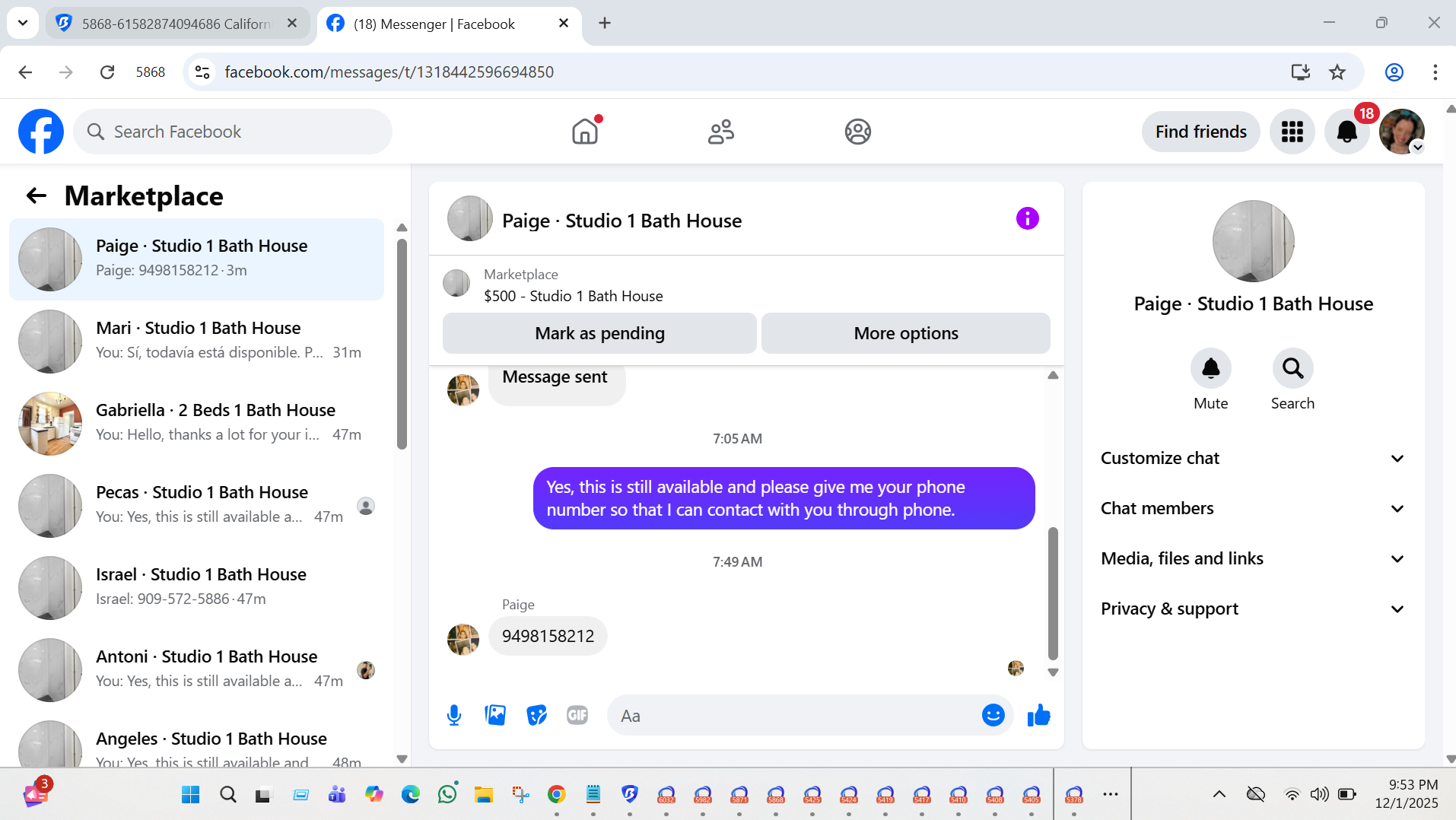Screen dimensions: 1456x820
Task: Open the emoji picker in message box
Action: 993,715
